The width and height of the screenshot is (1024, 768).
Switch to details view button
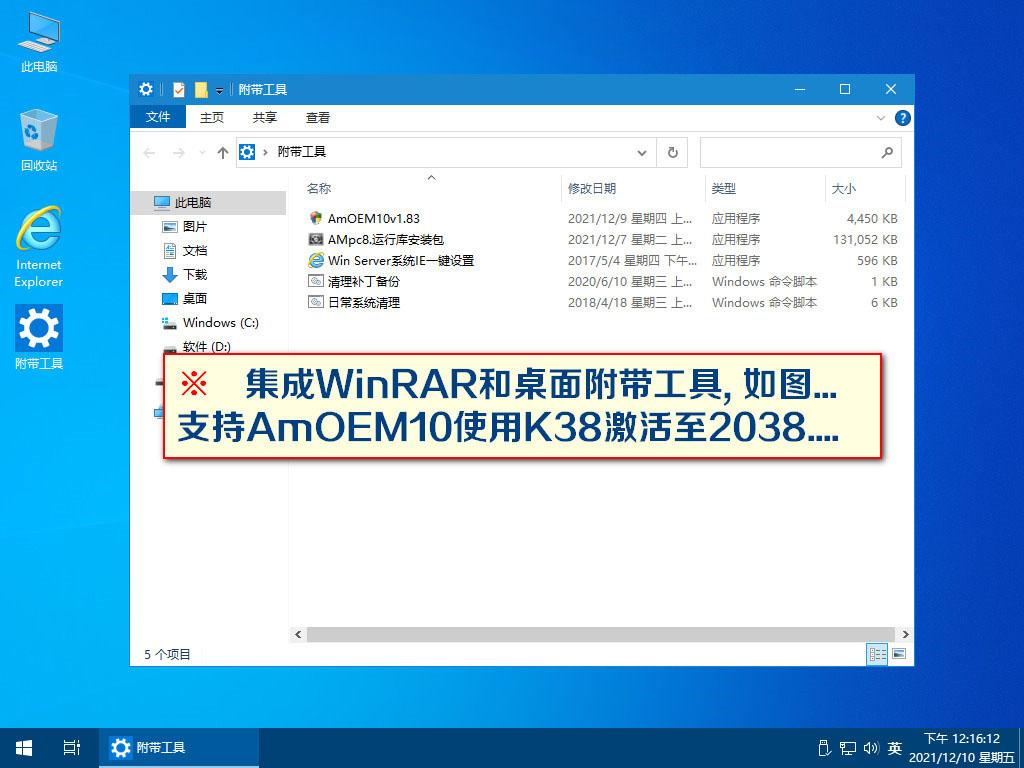coord(877,654)
